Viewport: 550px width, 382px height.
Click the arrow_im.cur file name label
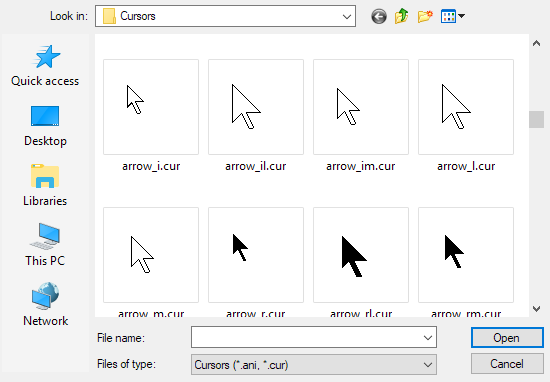[361, 166]
